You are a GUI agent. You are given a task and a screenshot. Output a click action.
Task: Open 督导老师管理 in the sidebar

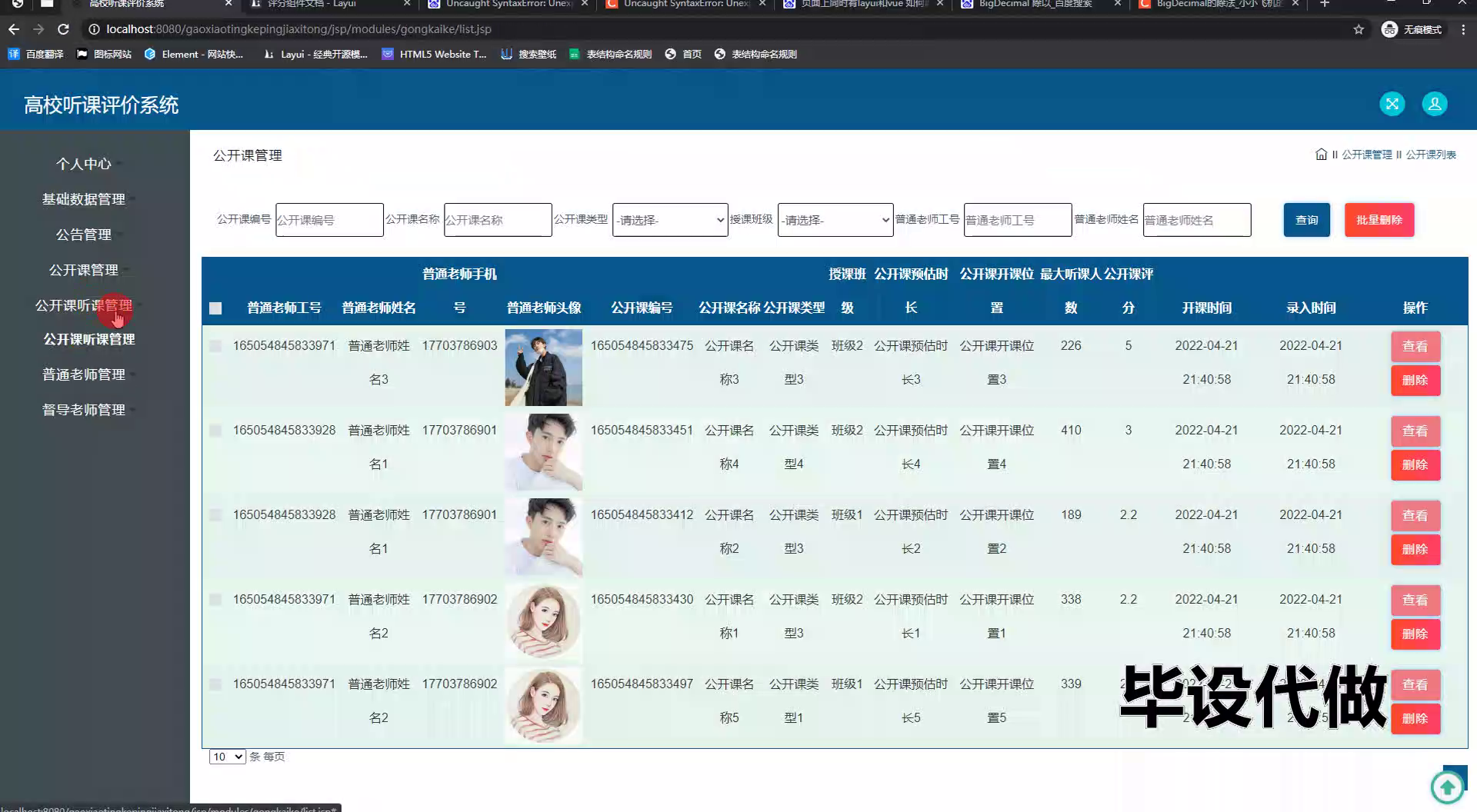click(84, 410)
